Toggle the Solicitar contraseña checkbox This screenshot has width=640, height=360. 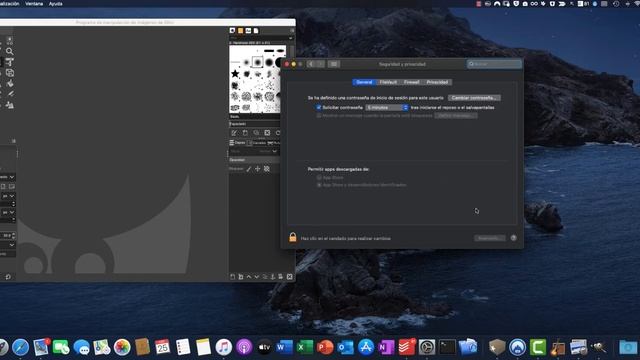(318, 108)
